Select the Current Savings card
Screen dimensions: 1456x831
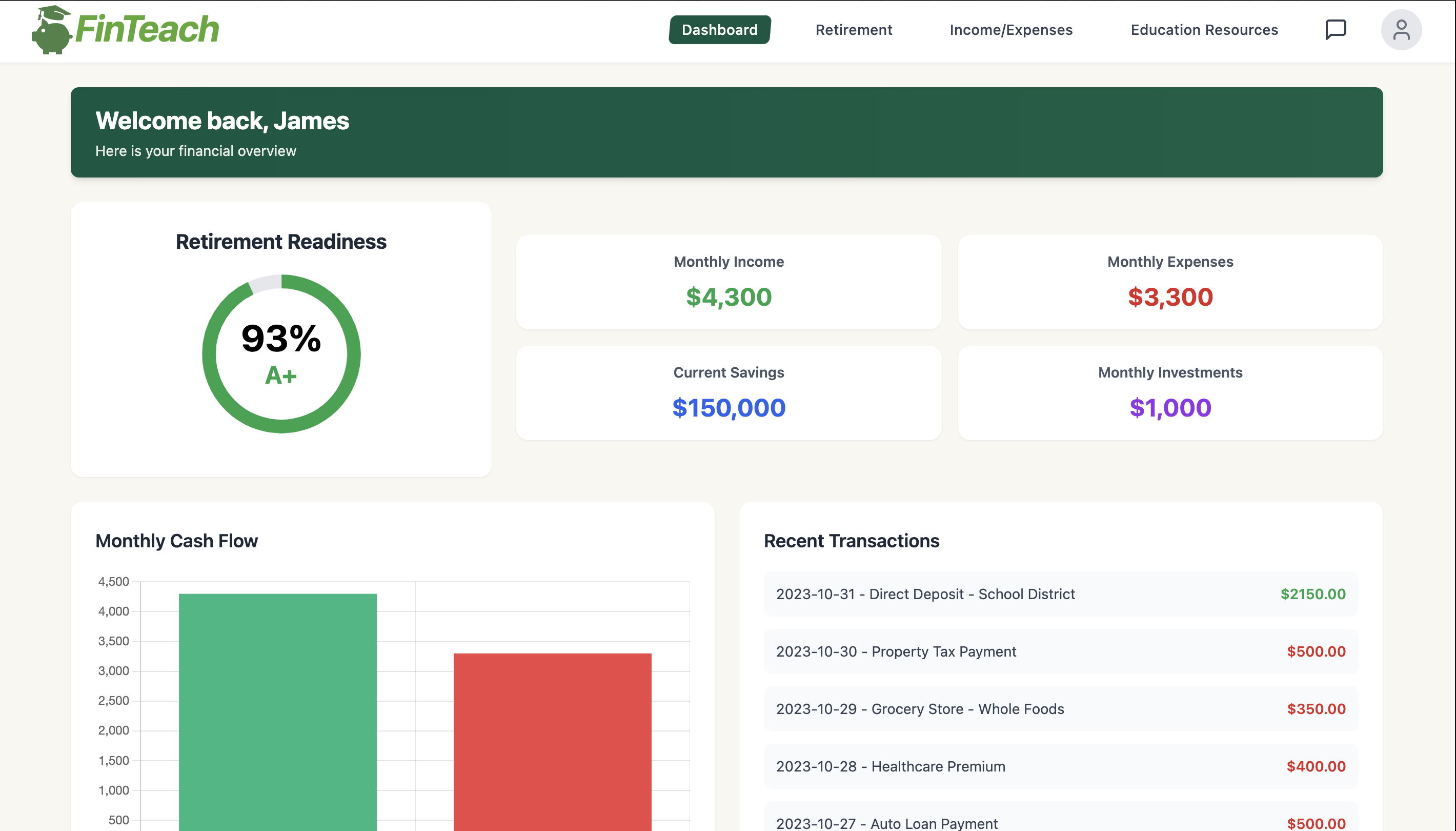click(729, 392)
